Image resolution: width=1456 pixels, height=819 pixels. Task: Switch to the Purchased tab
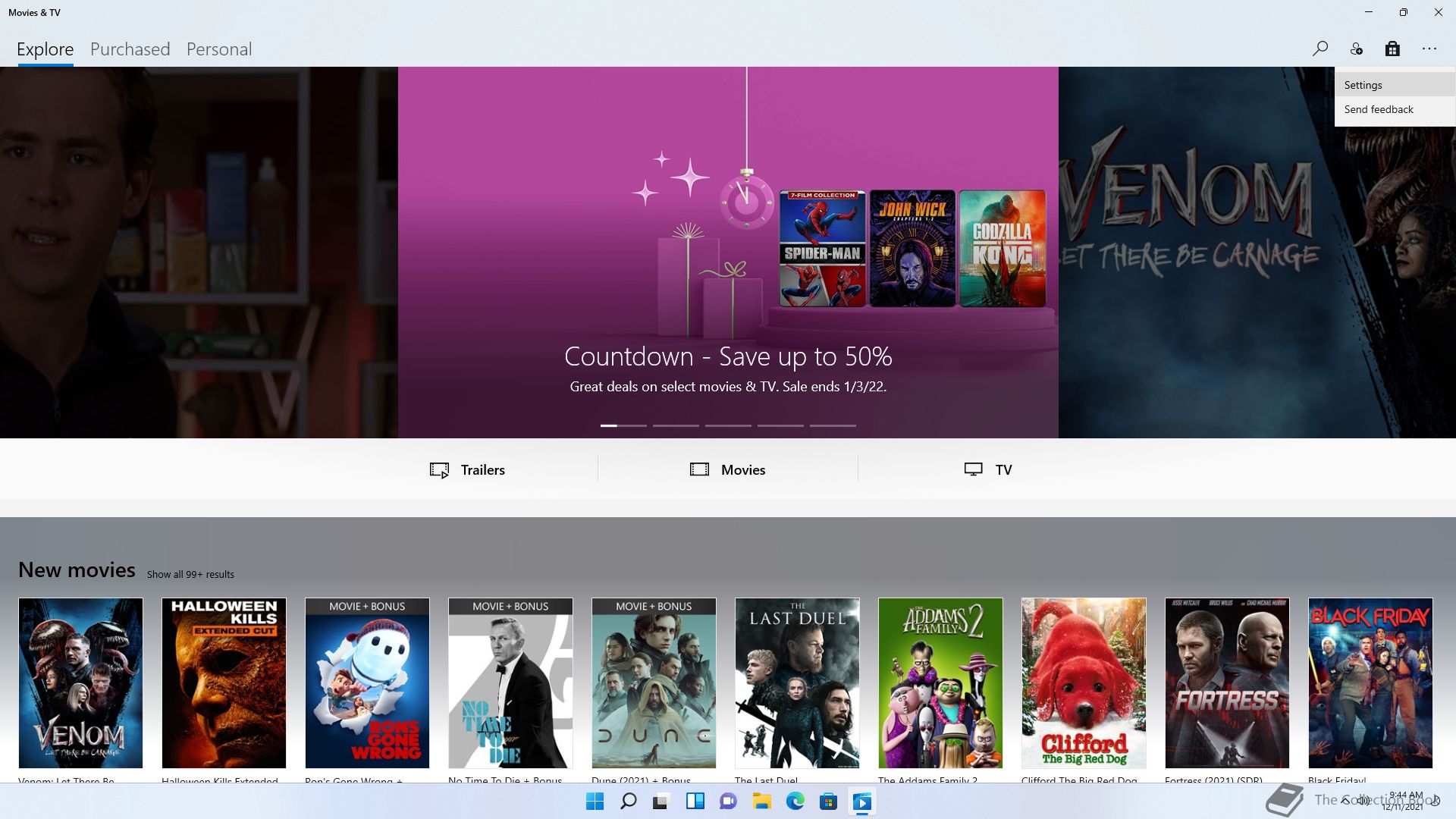click(130, 49)
